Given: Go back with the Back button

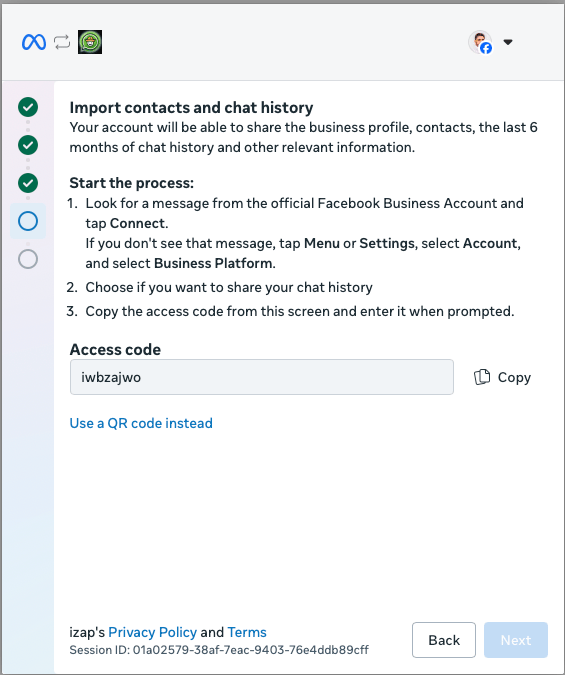Looking at the screenshot, I should click(444, 640).
